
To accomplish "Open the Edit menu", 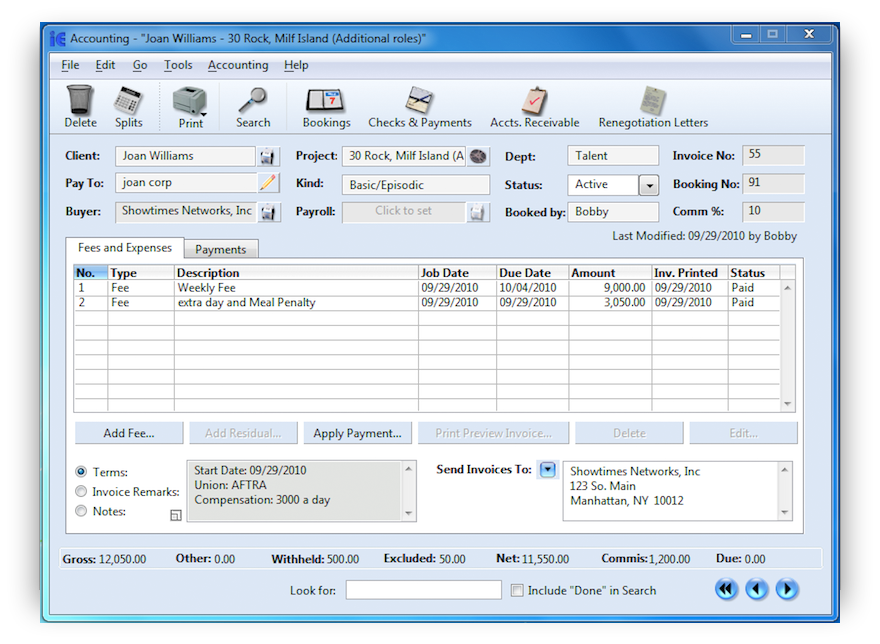I will 105,65.
